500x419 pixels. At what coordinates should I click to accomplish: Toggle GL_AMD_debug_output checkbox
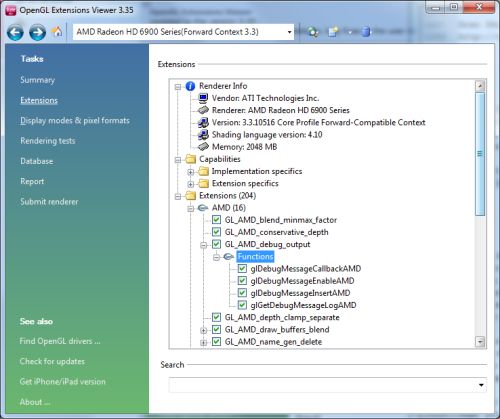coord(216,244)
